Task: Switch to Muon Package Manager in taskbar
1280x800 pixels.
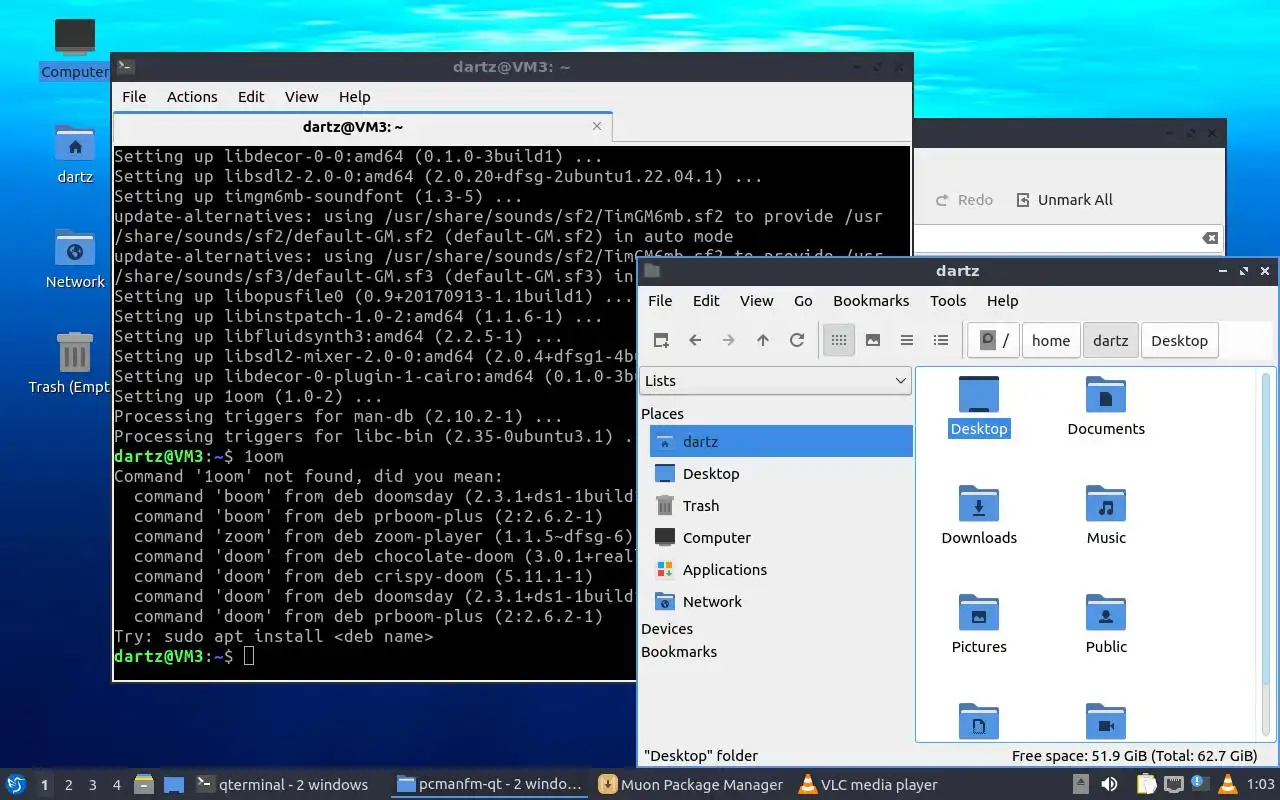Action: click(690, 785)
